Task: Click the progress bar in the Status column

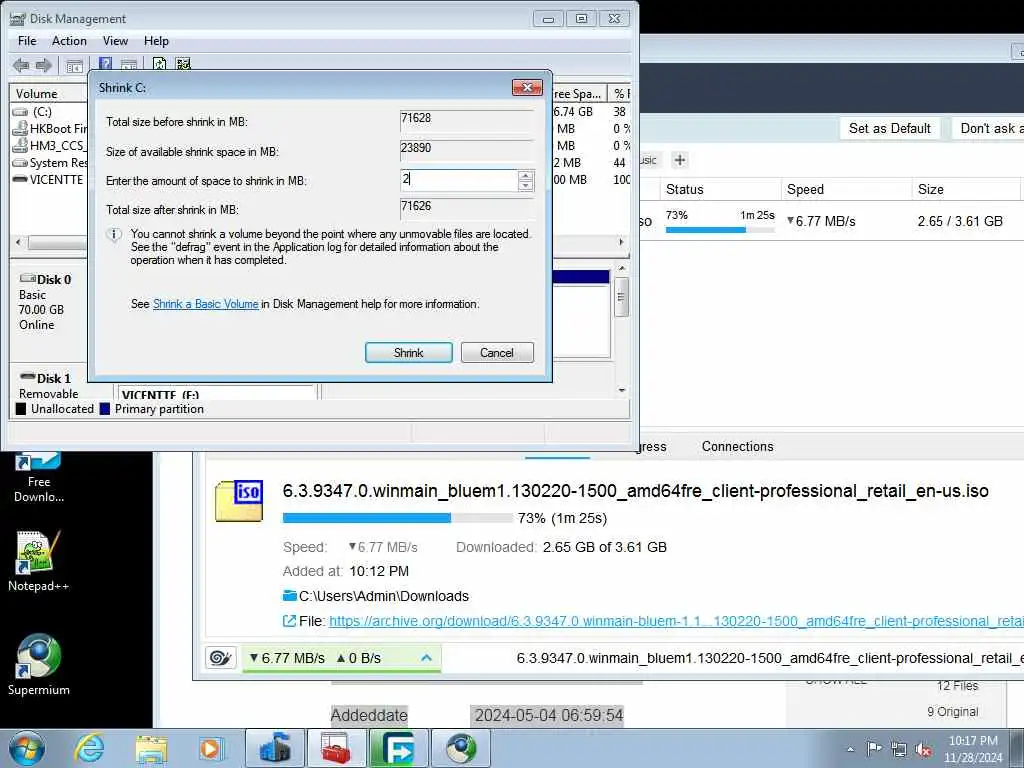Action: pos(720,230)
